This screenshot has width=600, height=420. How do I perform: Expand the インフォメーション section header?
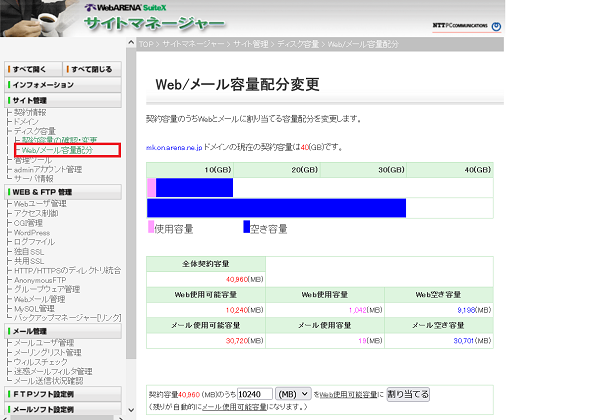(64, 85)
